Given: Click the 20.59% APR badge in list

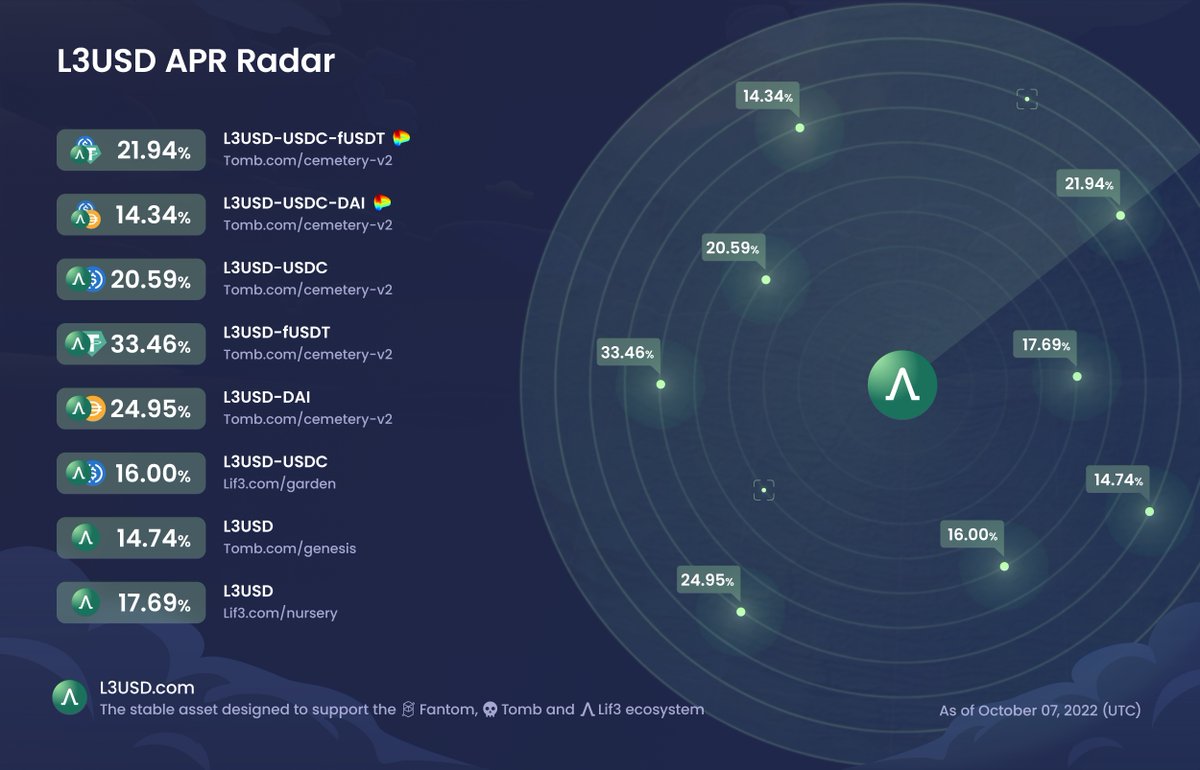Looking at the screenshot, I should click(x=131, y=280).
